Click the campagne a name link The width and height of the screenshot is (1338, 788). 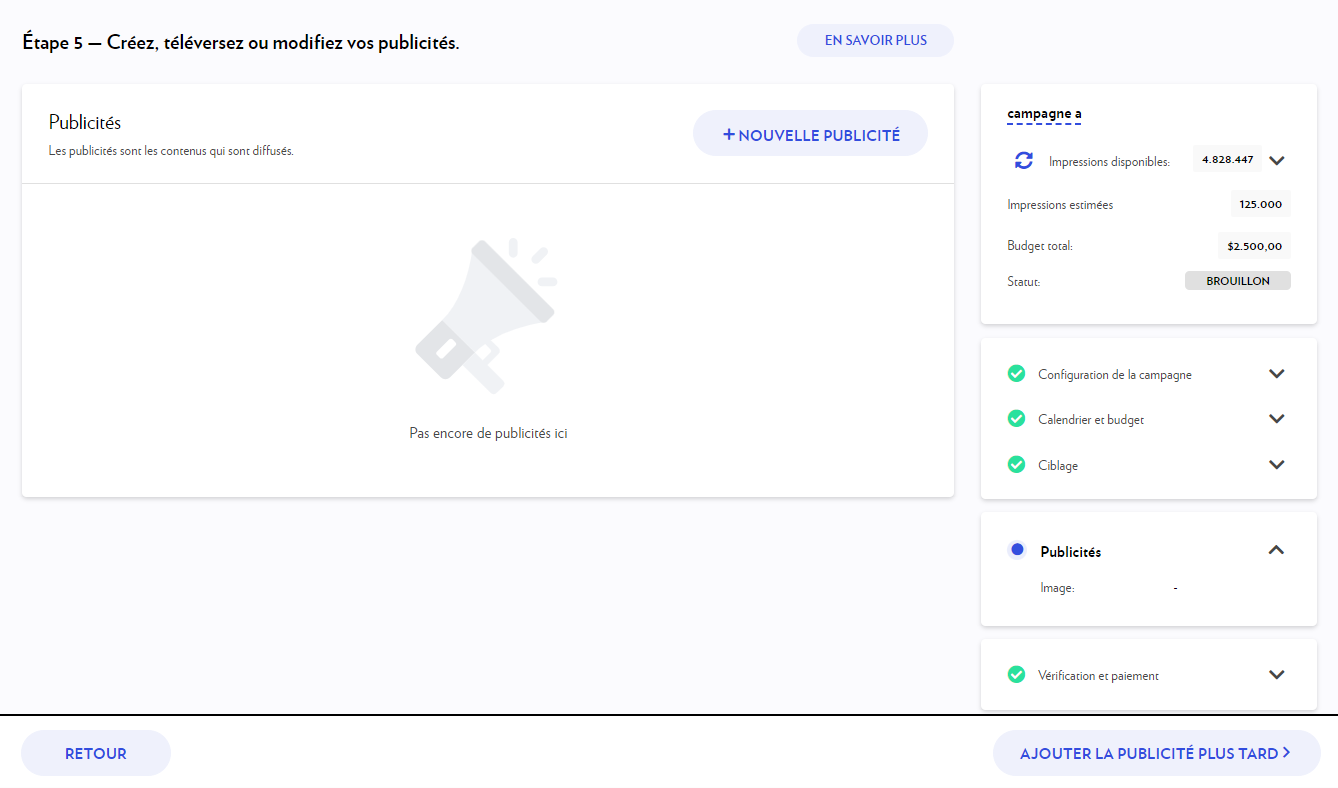(1044, 114)
